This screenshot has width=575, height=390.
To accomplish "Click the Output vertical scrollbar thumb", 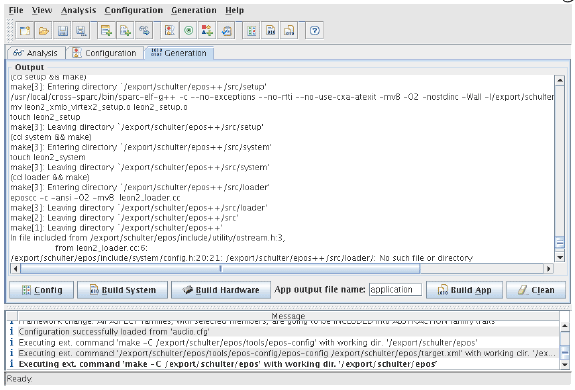I will coord(560,242).
